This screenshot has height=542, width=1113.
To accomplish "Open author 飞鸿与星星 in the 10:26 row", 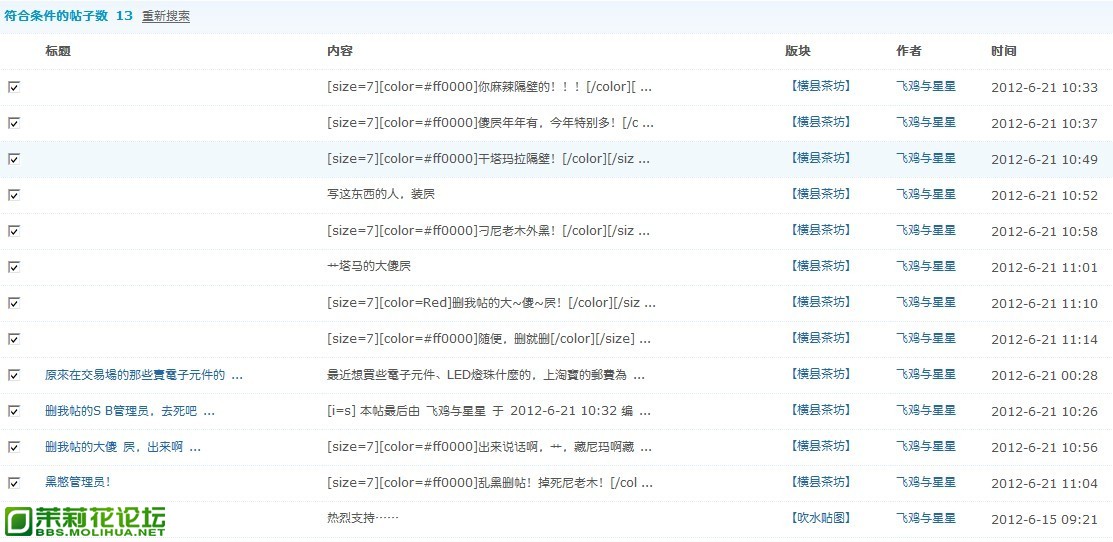I will coord(926,411).
